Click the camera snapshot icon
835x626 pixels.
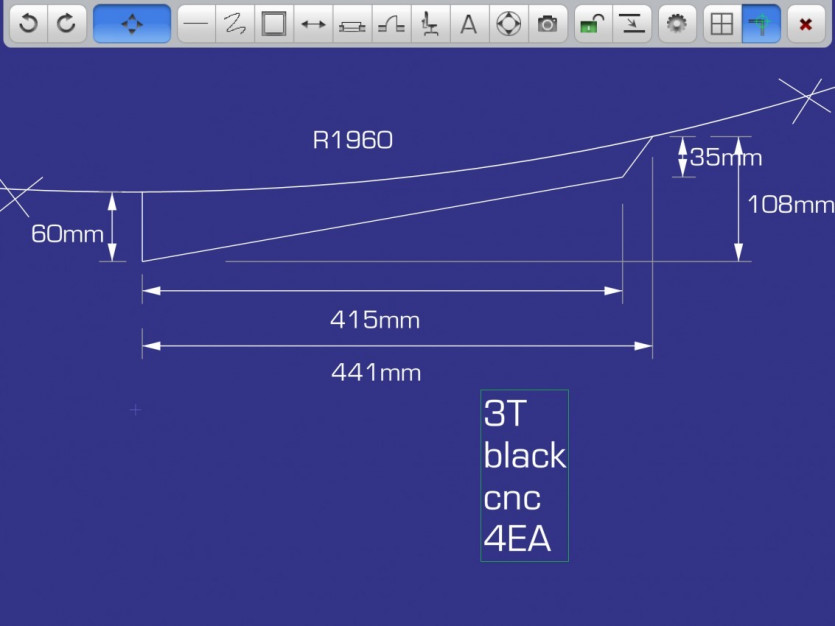tap(547, 23)
